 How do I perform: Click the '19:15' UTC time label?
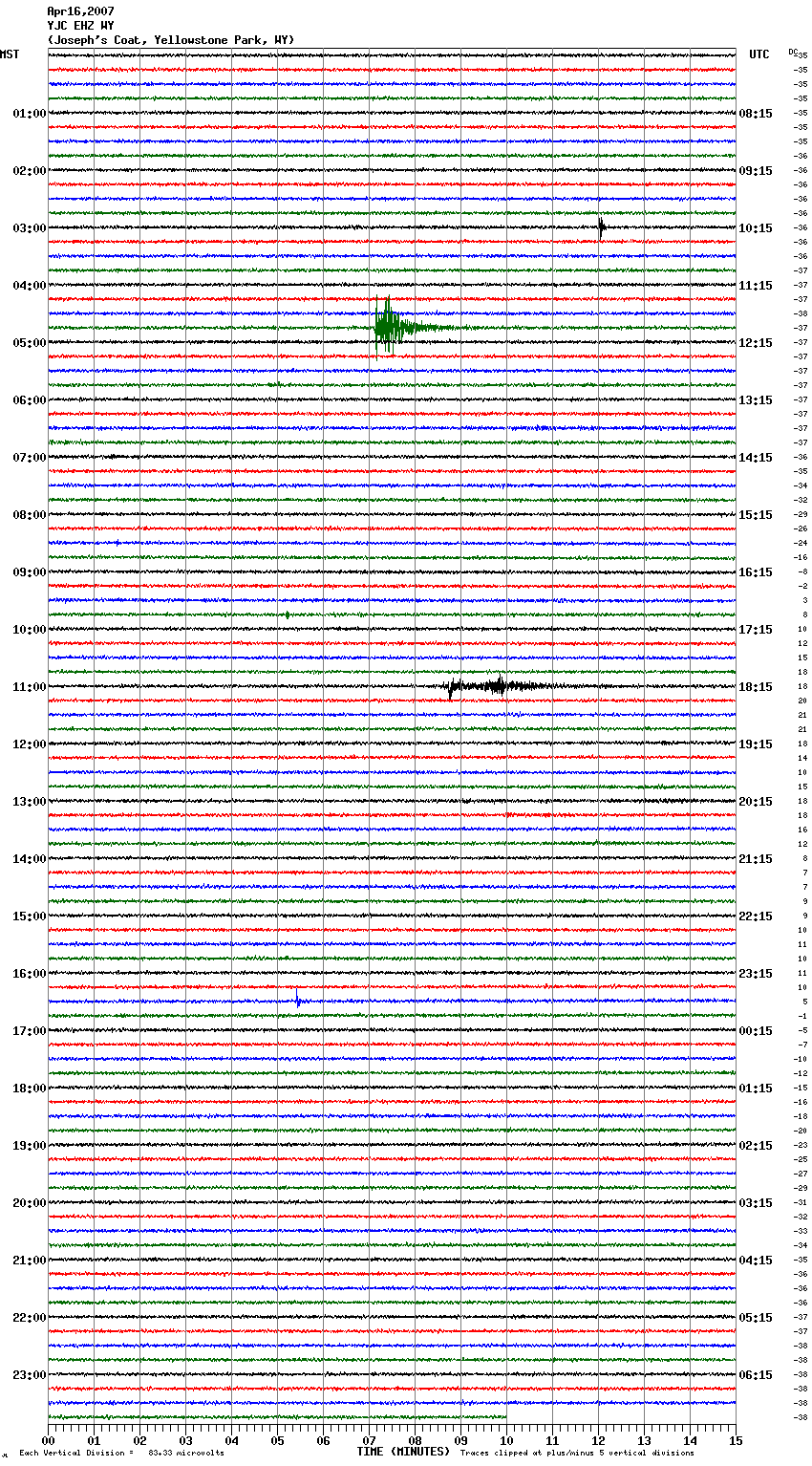click(x=756, y=744)
